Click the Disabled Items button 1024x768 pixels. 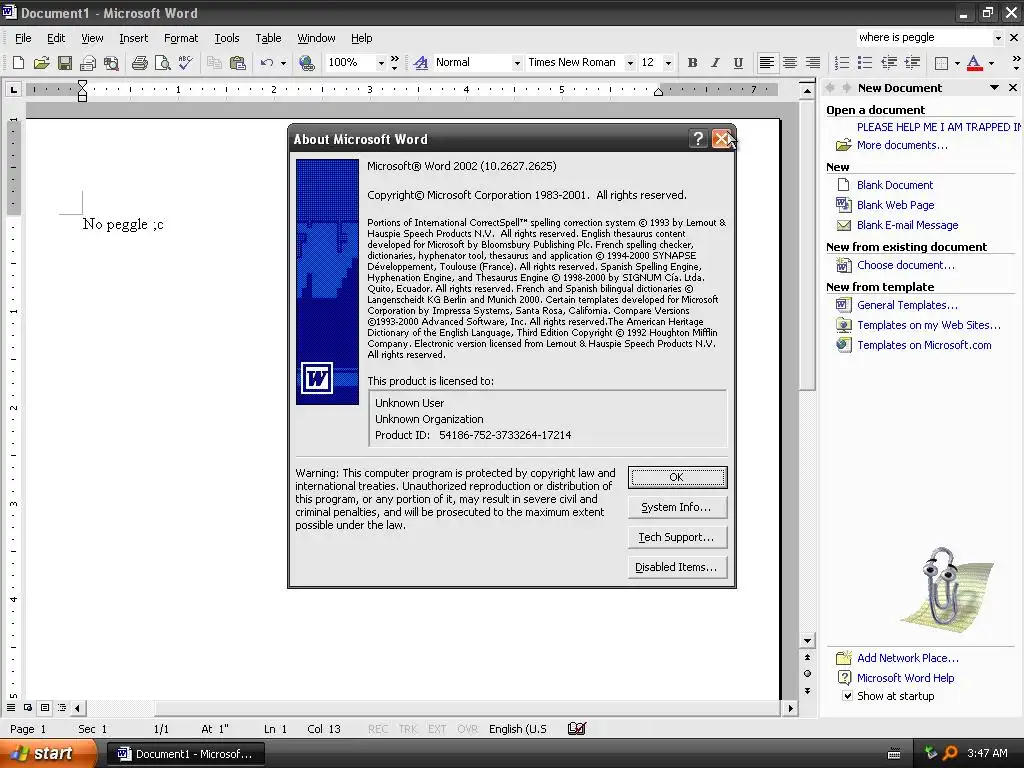(677, 568)
